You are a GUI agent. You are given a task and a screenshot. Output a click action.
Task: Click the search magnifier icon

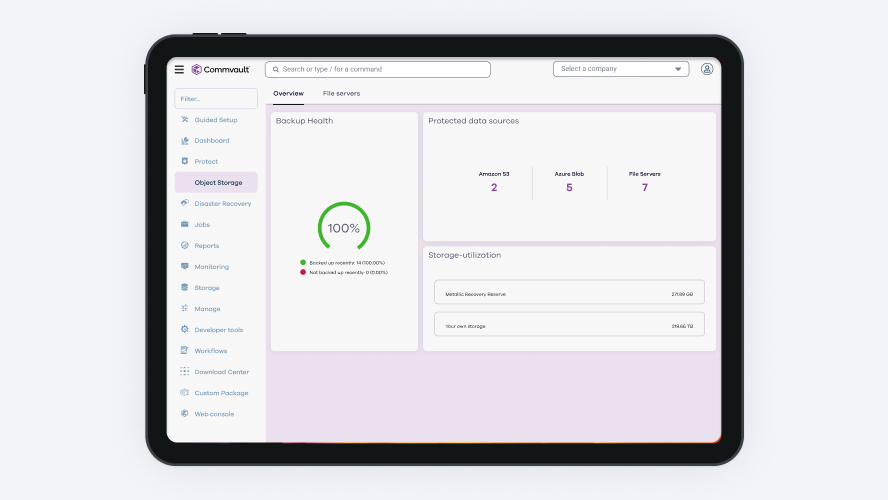click(276, 70)
